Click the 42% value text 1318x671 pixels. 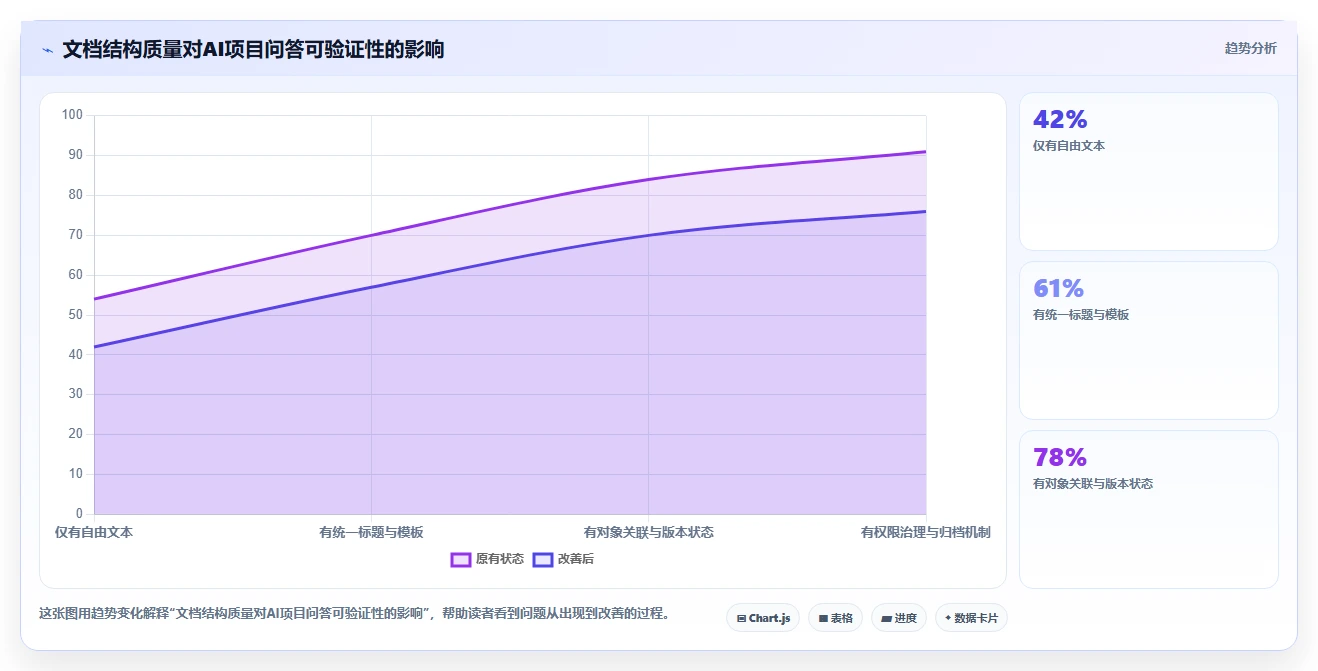[1060, 120]
